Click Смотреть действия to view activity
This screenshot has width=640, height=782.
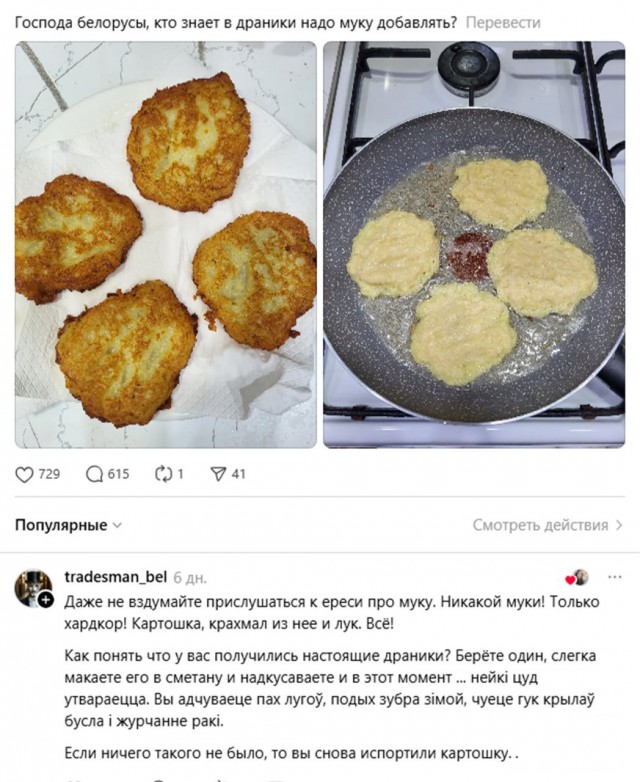click(x=540, y=525)
